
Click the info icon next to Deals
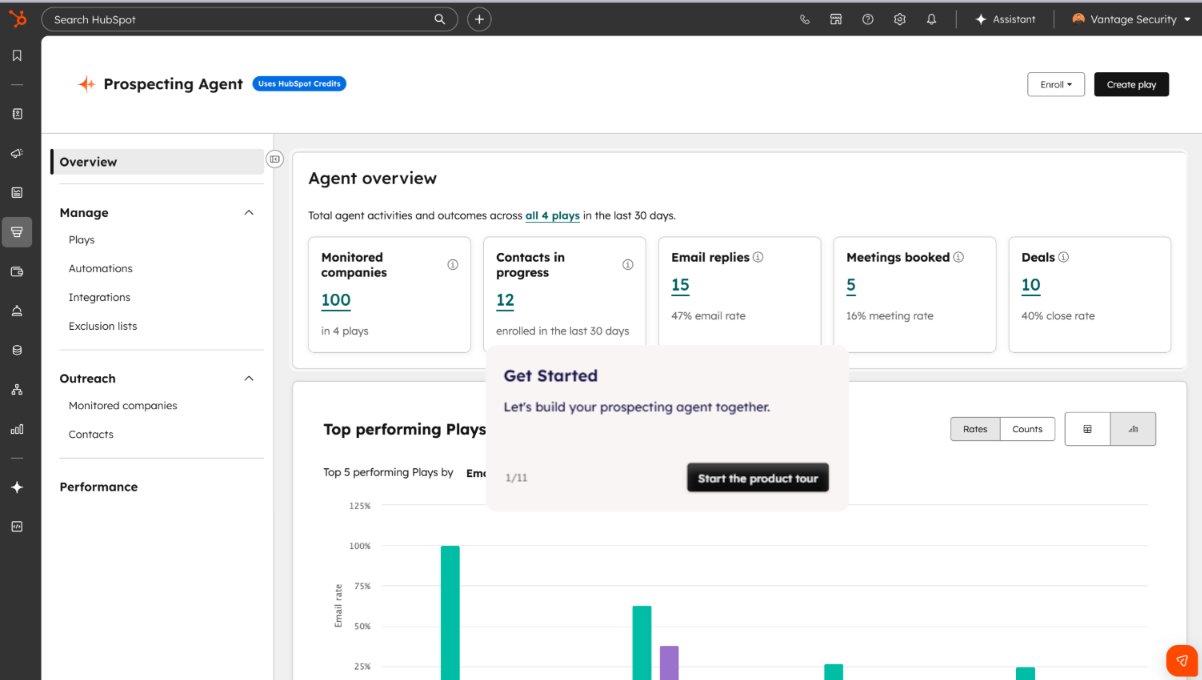1063,257
